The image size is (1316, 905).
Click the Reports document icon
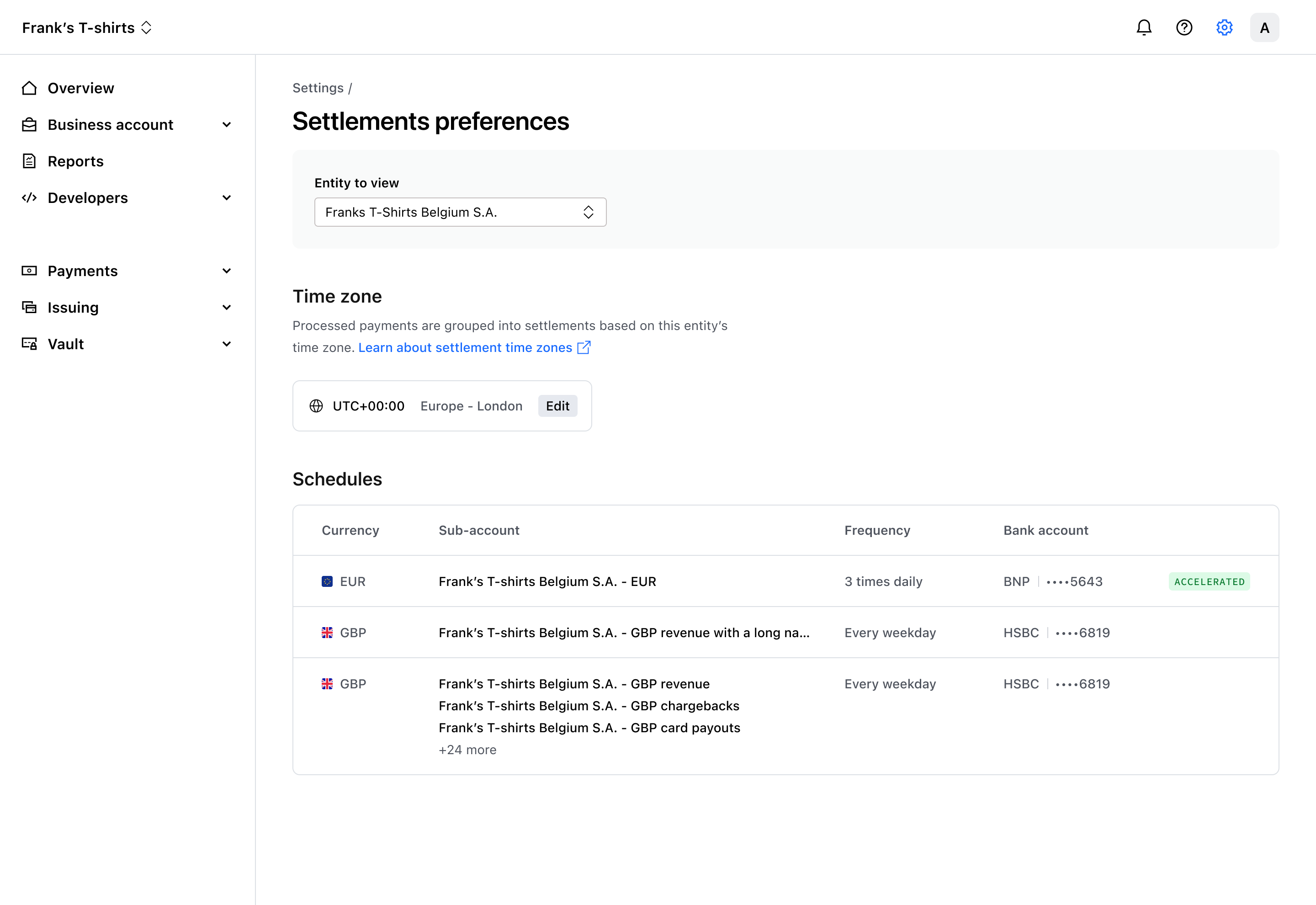point(29,161)
